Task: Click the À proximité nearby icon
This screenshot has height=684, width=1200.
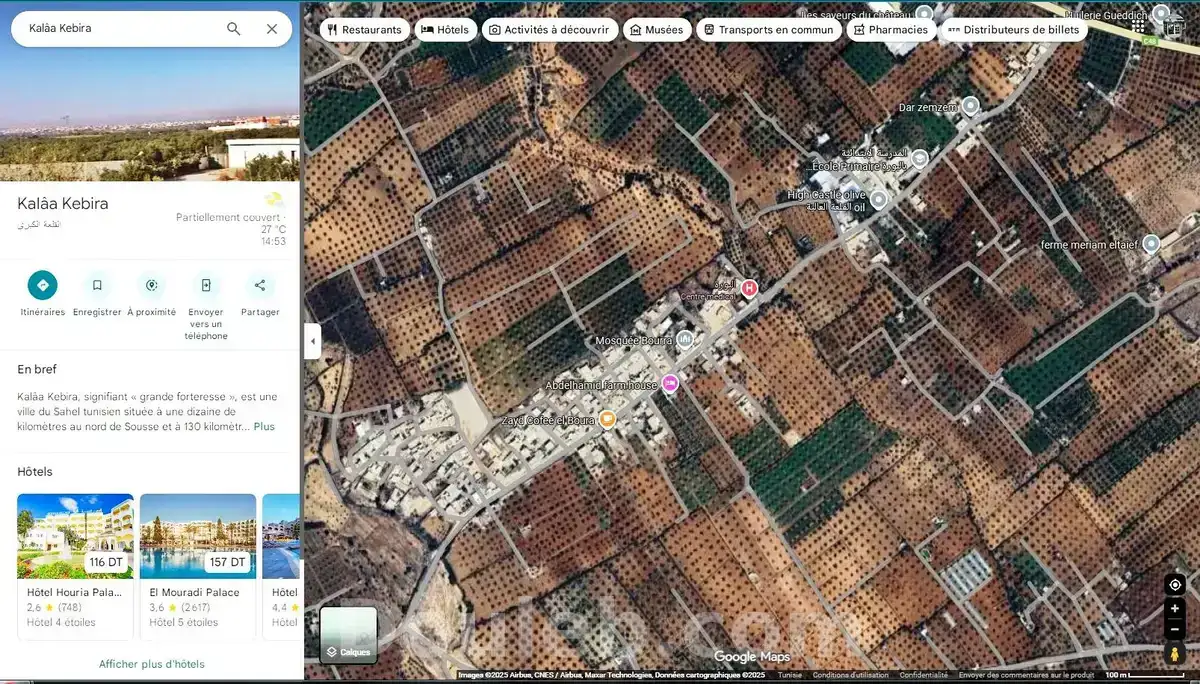Action: pyautogui.click(x=151, y=286)
